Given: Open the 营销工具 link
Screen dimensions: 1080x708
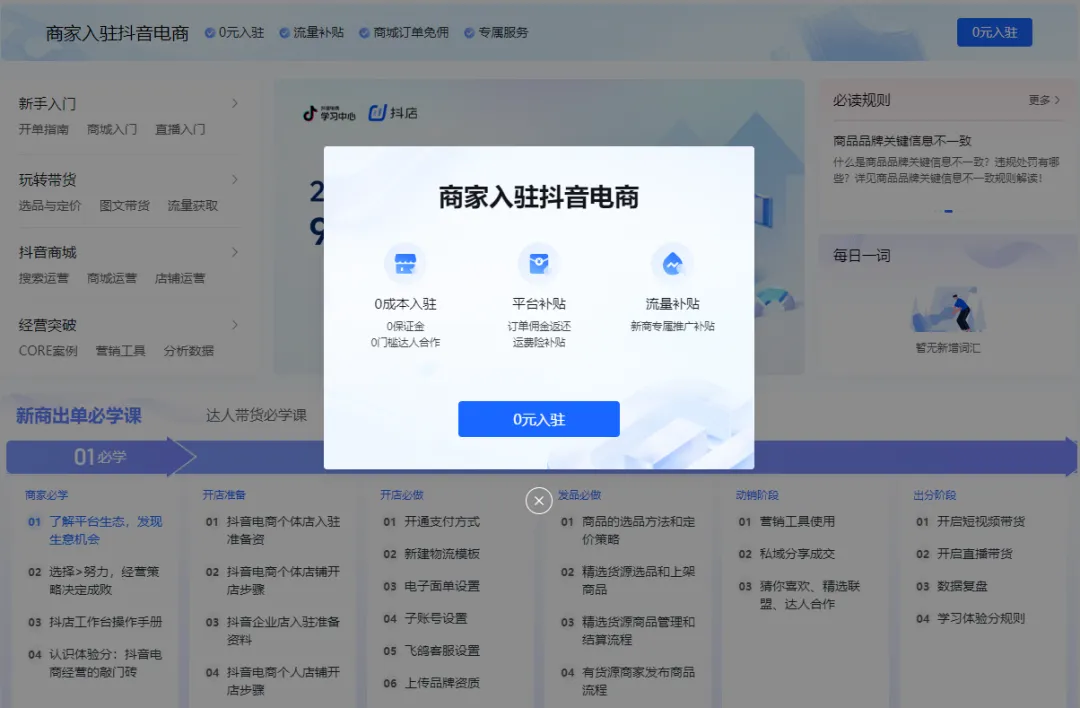Looking at the screenshot, I should (x=120, y=351).
